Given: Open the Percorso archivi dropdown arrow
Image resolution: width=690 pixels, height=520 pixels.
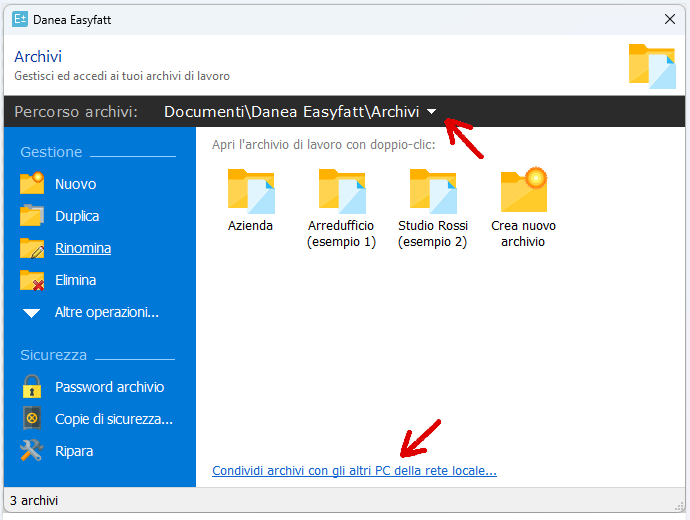Looking at the screenshot, I should pyautogui.click(x=431, y=112).
